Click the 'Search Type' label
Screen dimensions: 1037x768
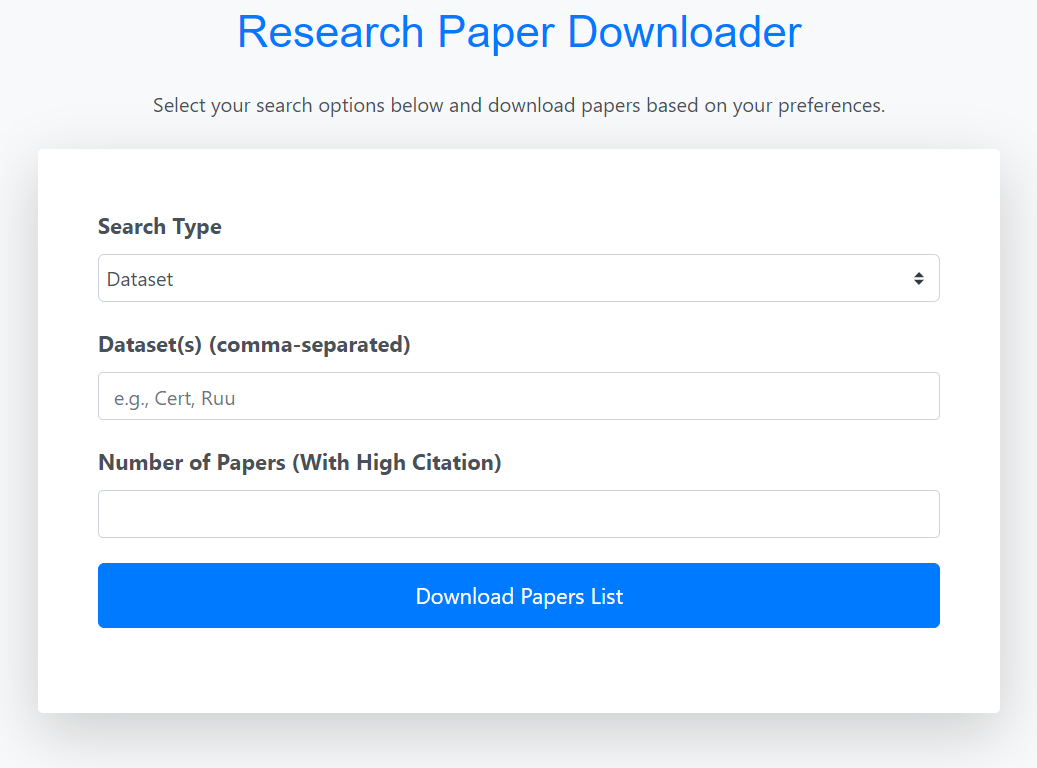point(160,227)
